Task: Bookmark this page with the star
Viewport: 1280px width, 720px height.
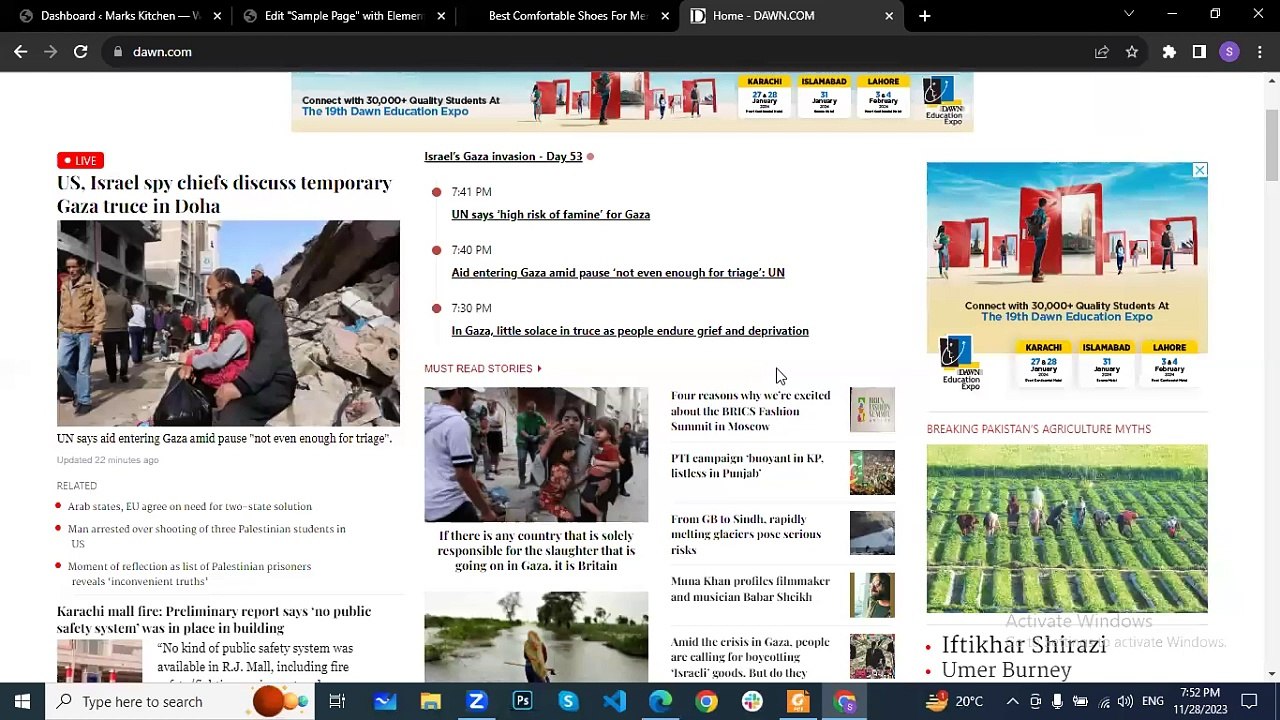Action: (x=1132, y=52)
